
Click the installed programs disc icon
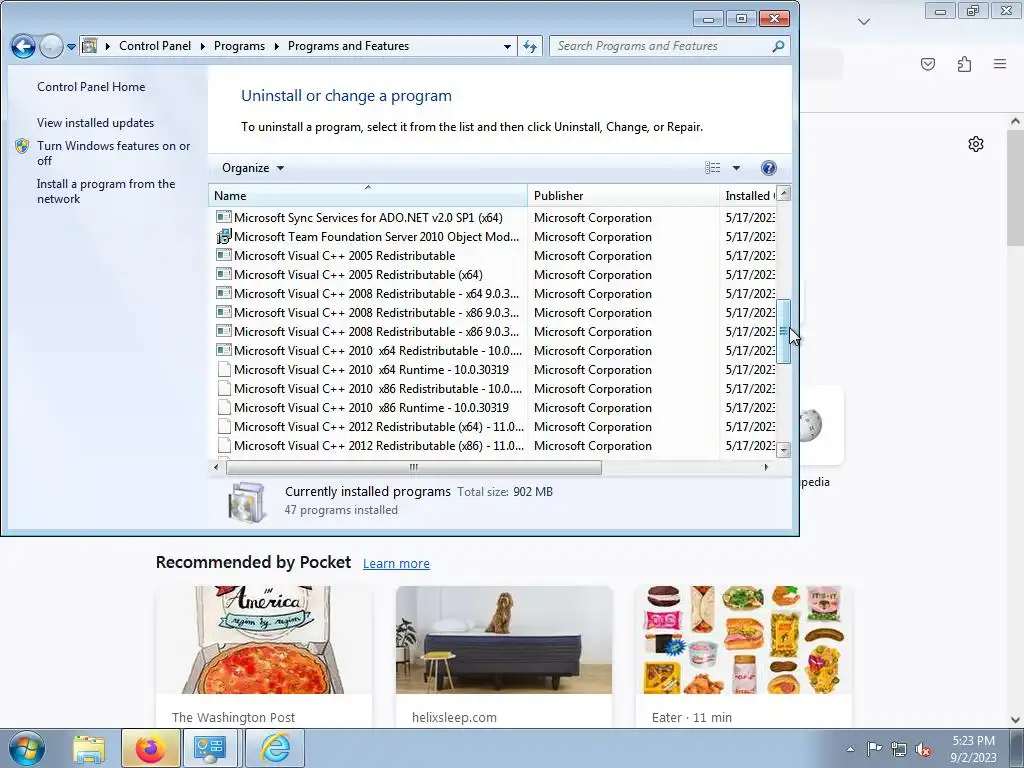click(247, 502)
